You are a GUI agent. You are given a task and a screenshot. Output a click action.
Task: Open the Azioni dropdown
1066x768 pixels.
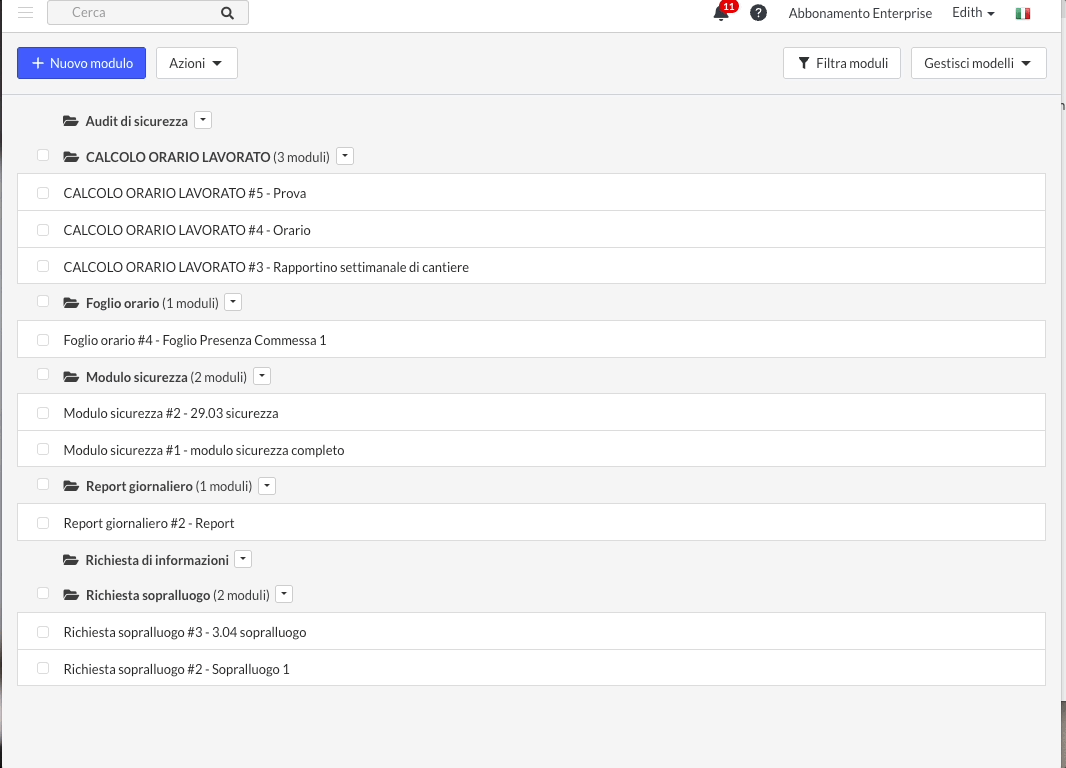pos(196,63)
